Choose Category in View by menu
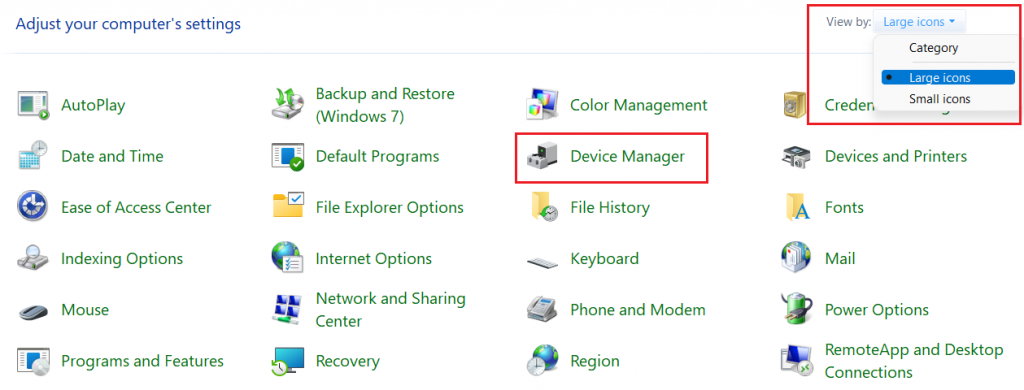Image resolution: width=1024 pixels, height=390 pixels. coord(933,48)
